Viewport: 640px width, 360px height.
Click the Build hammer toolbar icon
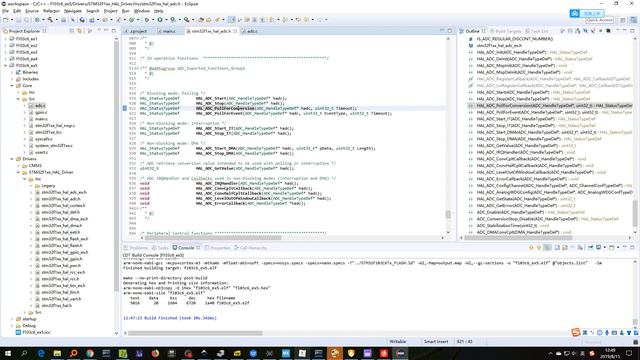click(50, 20)
